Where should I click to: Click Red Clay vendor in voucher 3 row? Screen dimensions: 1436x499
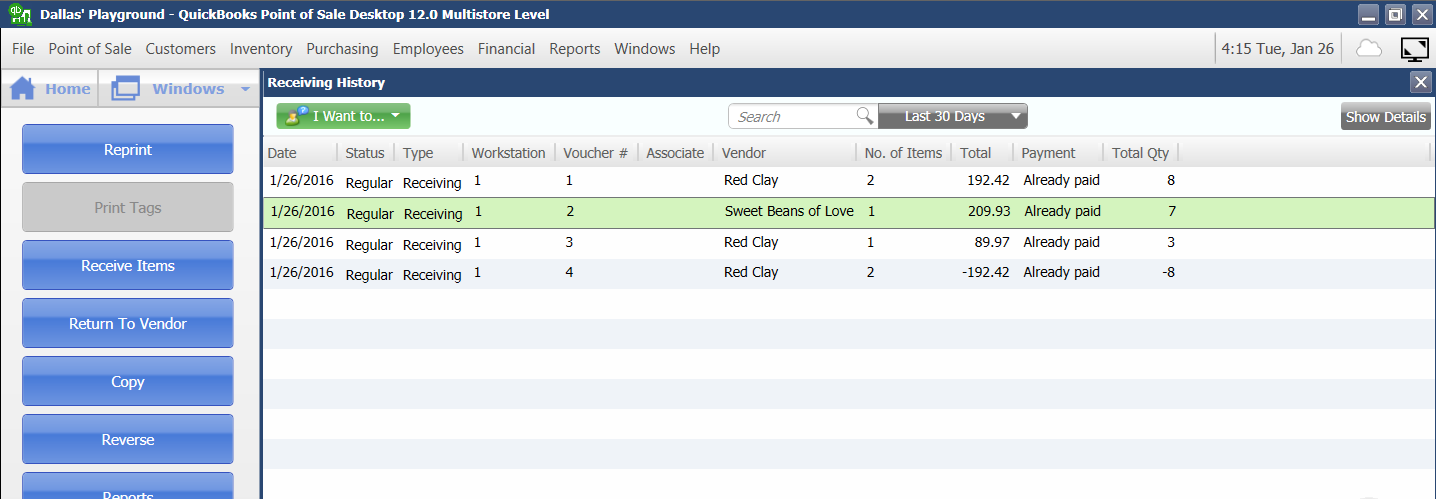pyautogui.click(x=751, y=242)
